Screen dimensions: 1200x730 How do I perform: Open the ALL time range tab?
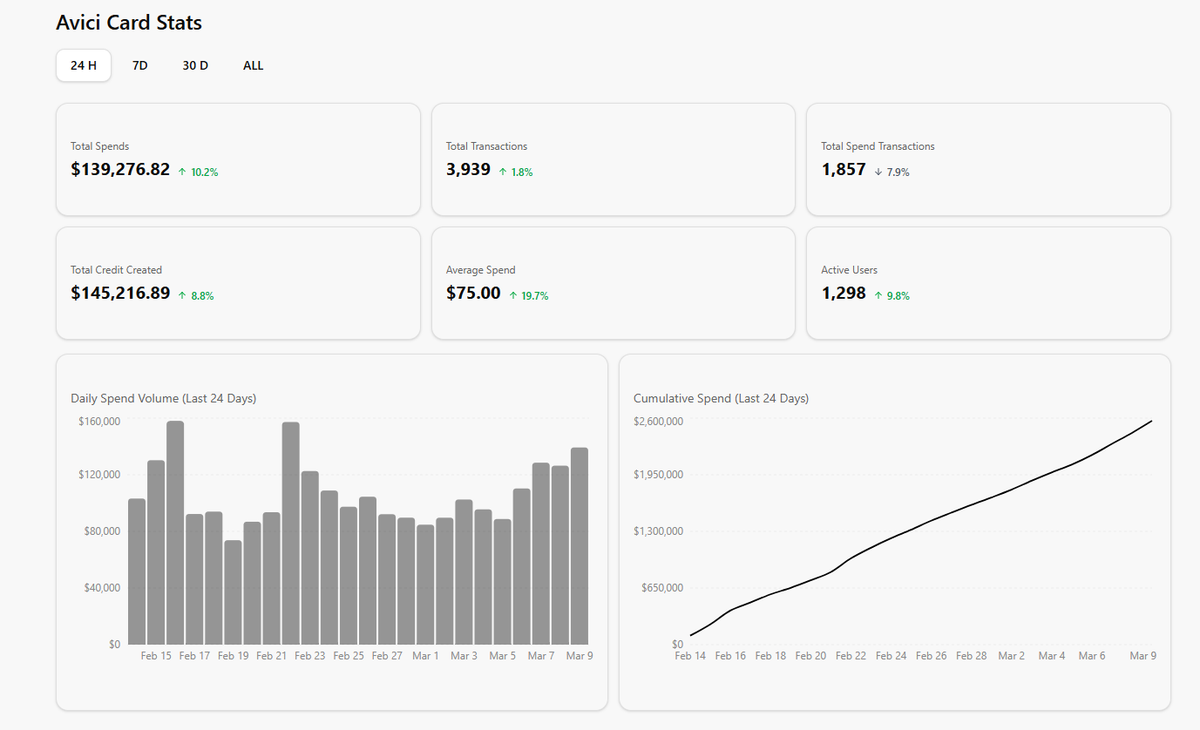tap(253, 66)
